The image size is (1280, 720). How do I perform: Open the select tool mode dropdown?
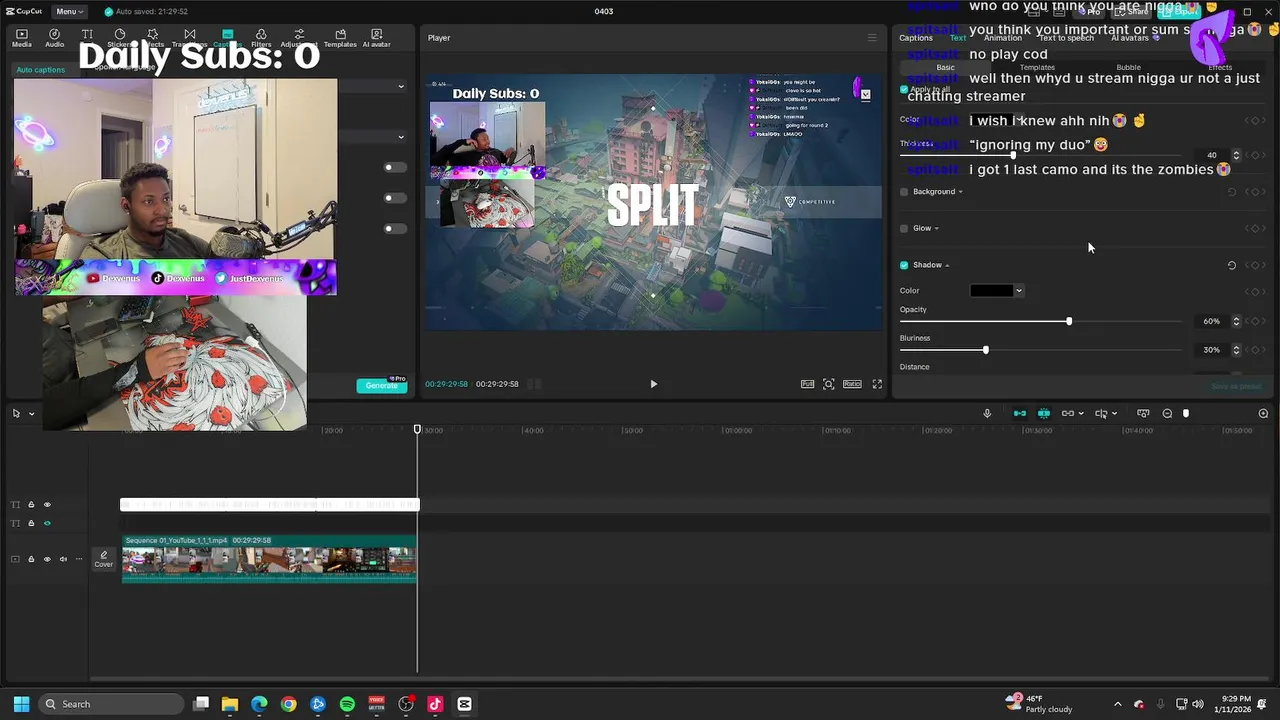[x=31, y=413]
